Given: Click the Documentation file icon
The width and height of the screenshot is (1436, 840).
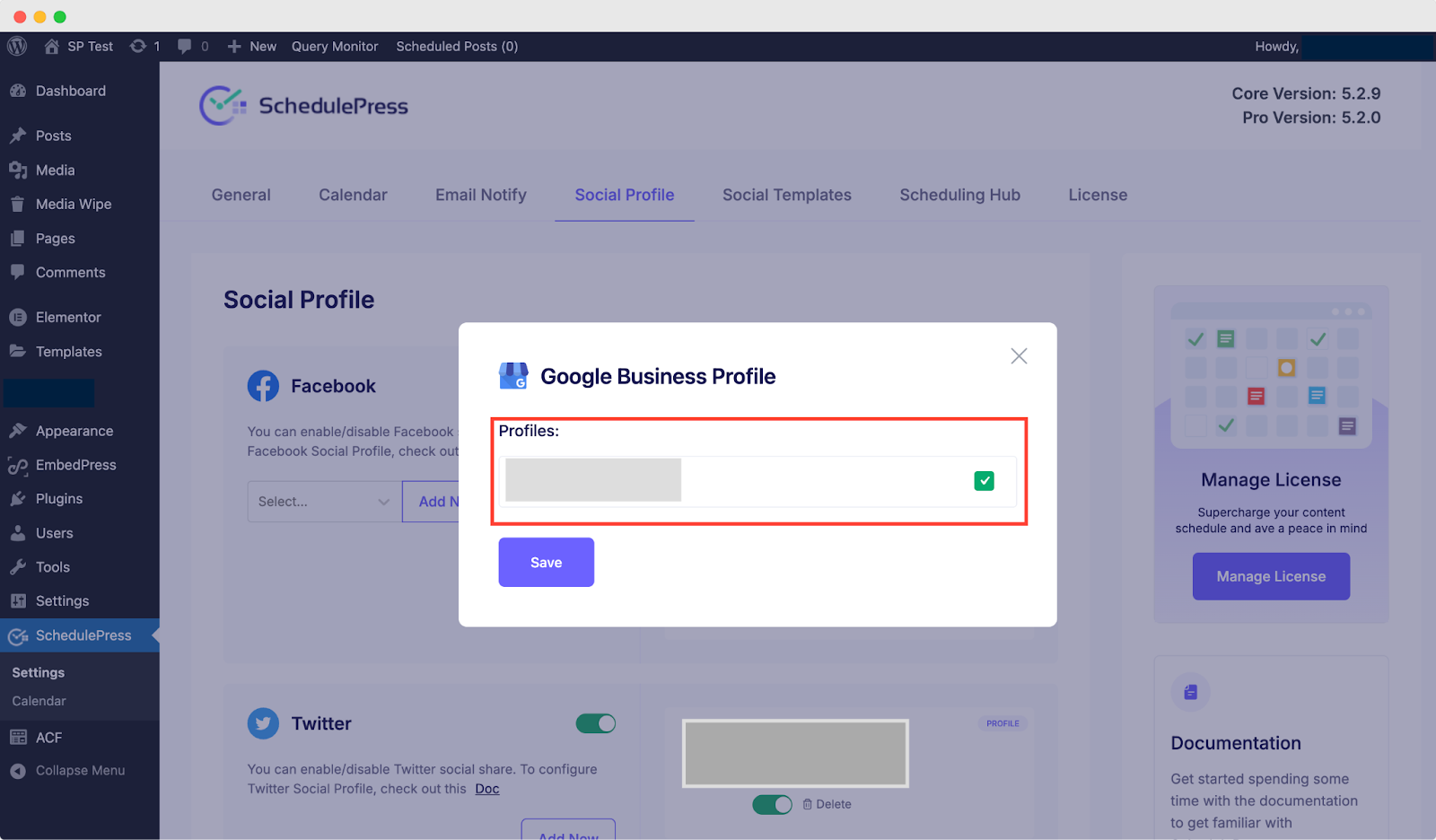Looking at the screenshot, I should 1190,692.
